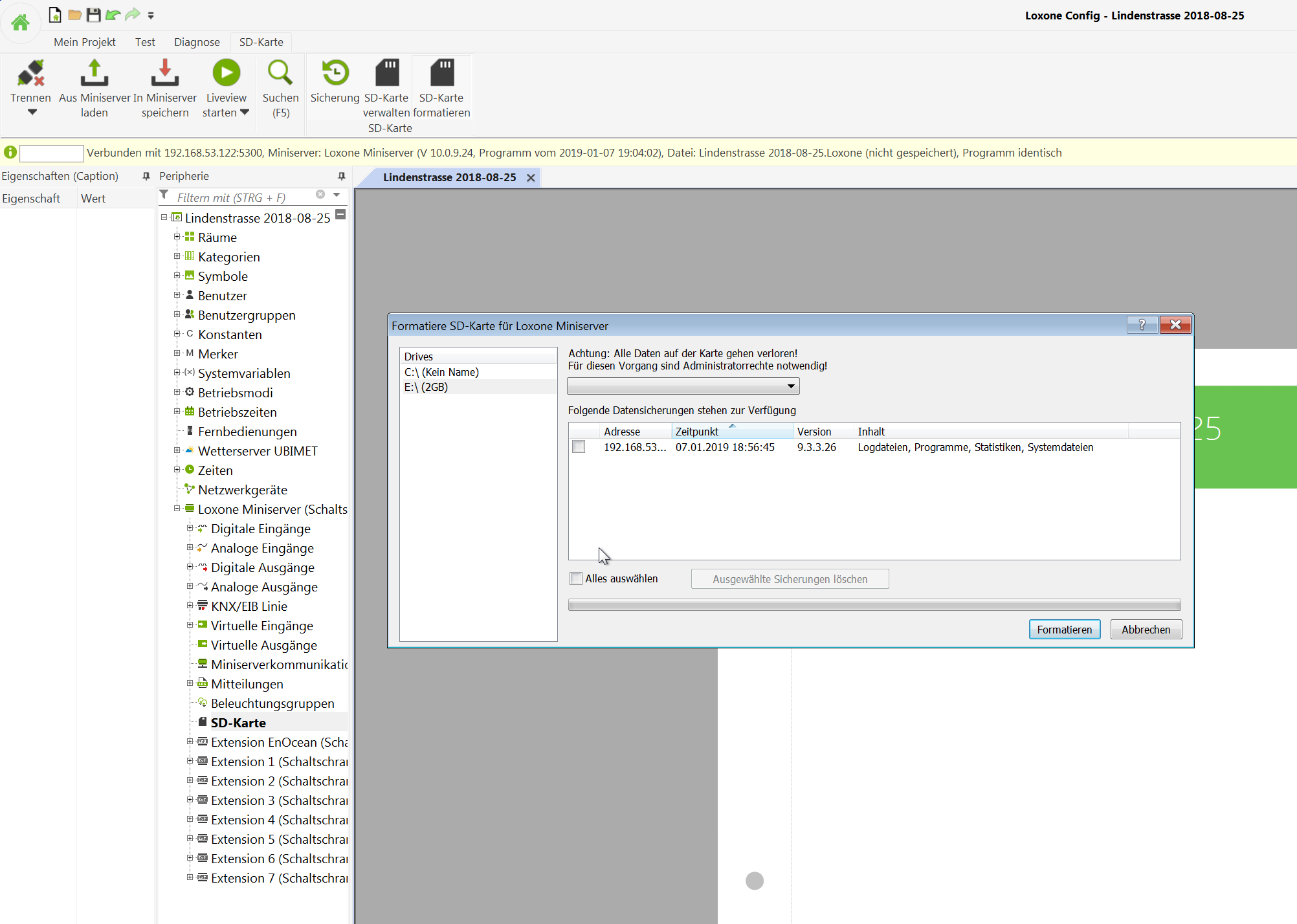Collapse all using the tree minus button
Viewport: 1297px width, 924px height.
click(341, 214)
